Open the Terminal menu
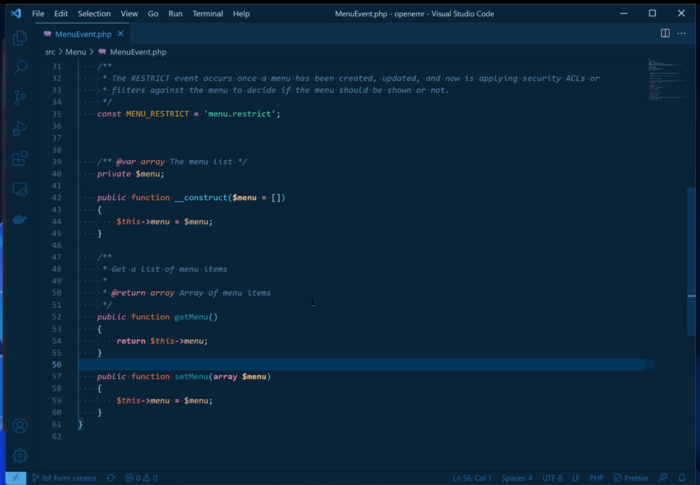The height and width of the screenshot is (485, 700). point(208,14)
